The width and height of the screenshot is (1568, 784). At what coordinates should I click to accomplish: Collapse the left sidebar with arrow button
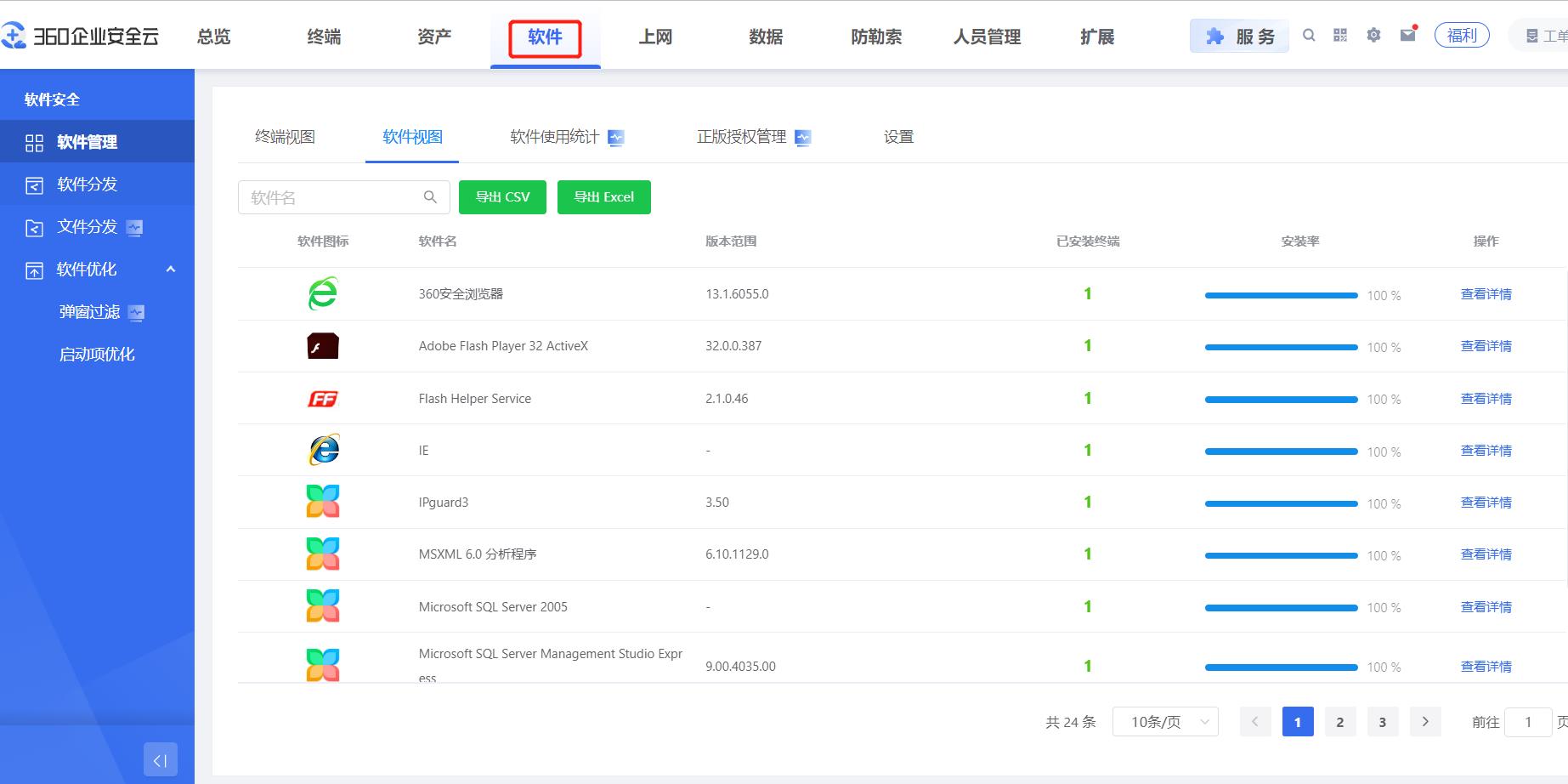tap(161, 759)
